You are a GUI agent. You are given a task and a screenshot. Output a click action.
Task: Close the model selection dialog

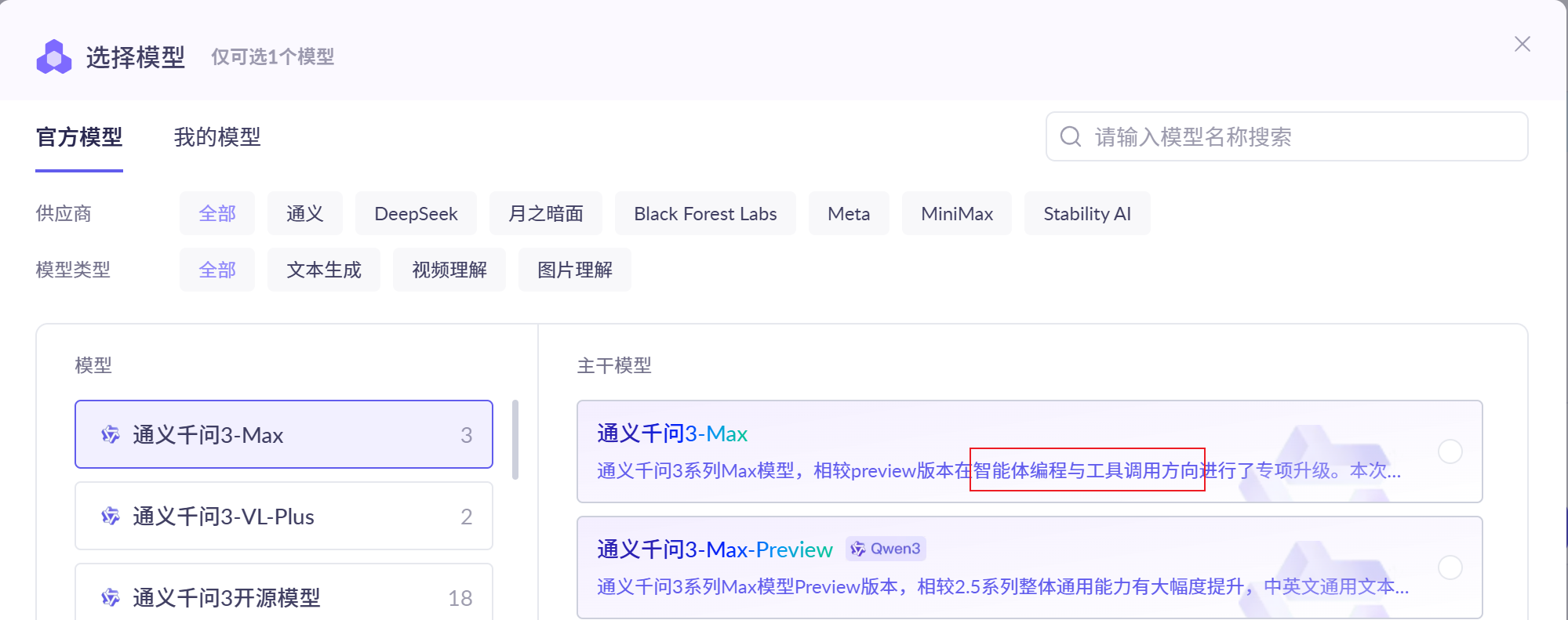point(1522,44)
